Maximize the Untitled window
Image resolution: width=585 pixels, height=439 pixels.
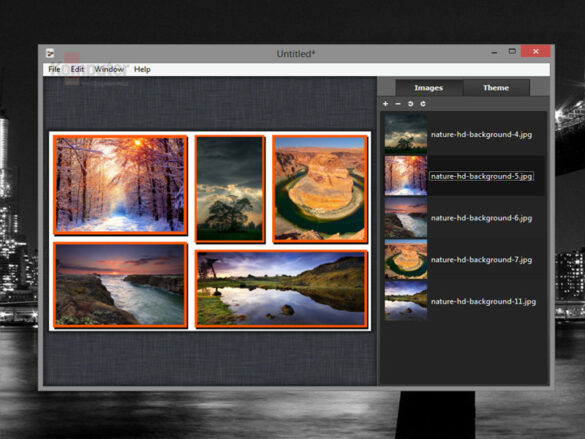pyautogui.click(x=512, y=51)
